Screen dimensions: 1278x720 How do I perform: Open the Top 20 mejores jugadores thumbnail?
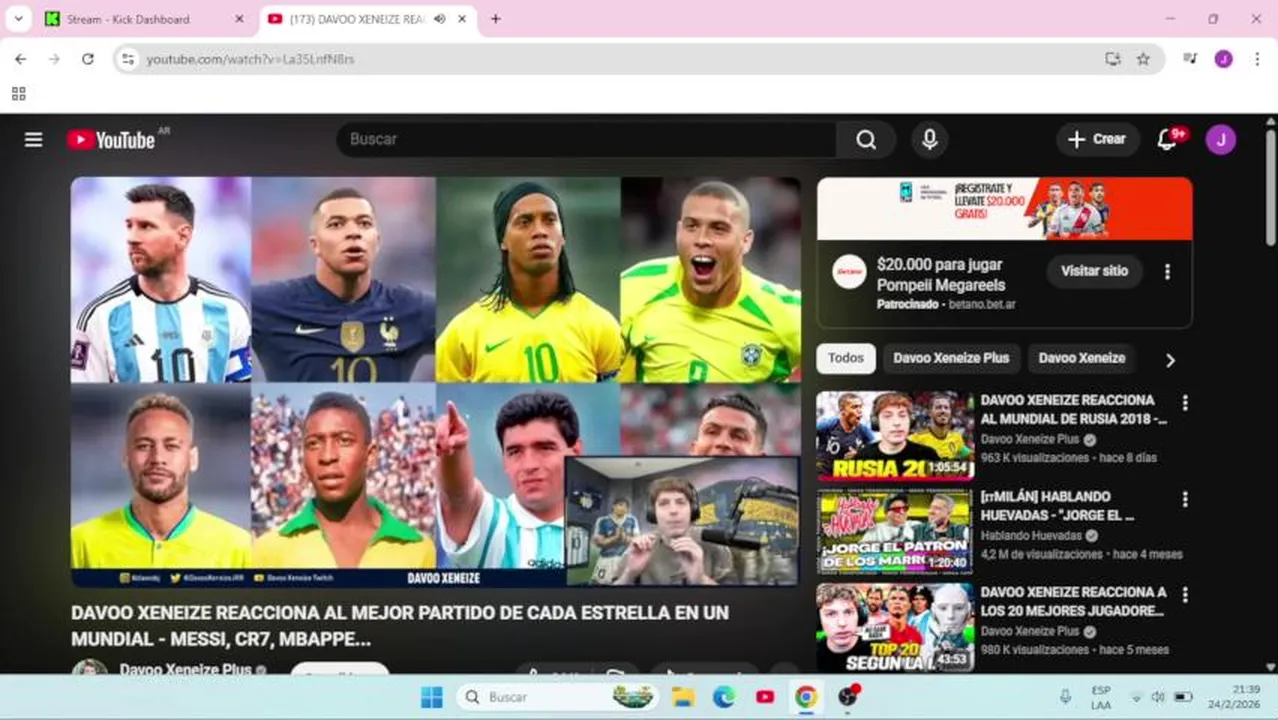[x=895, y=627]
